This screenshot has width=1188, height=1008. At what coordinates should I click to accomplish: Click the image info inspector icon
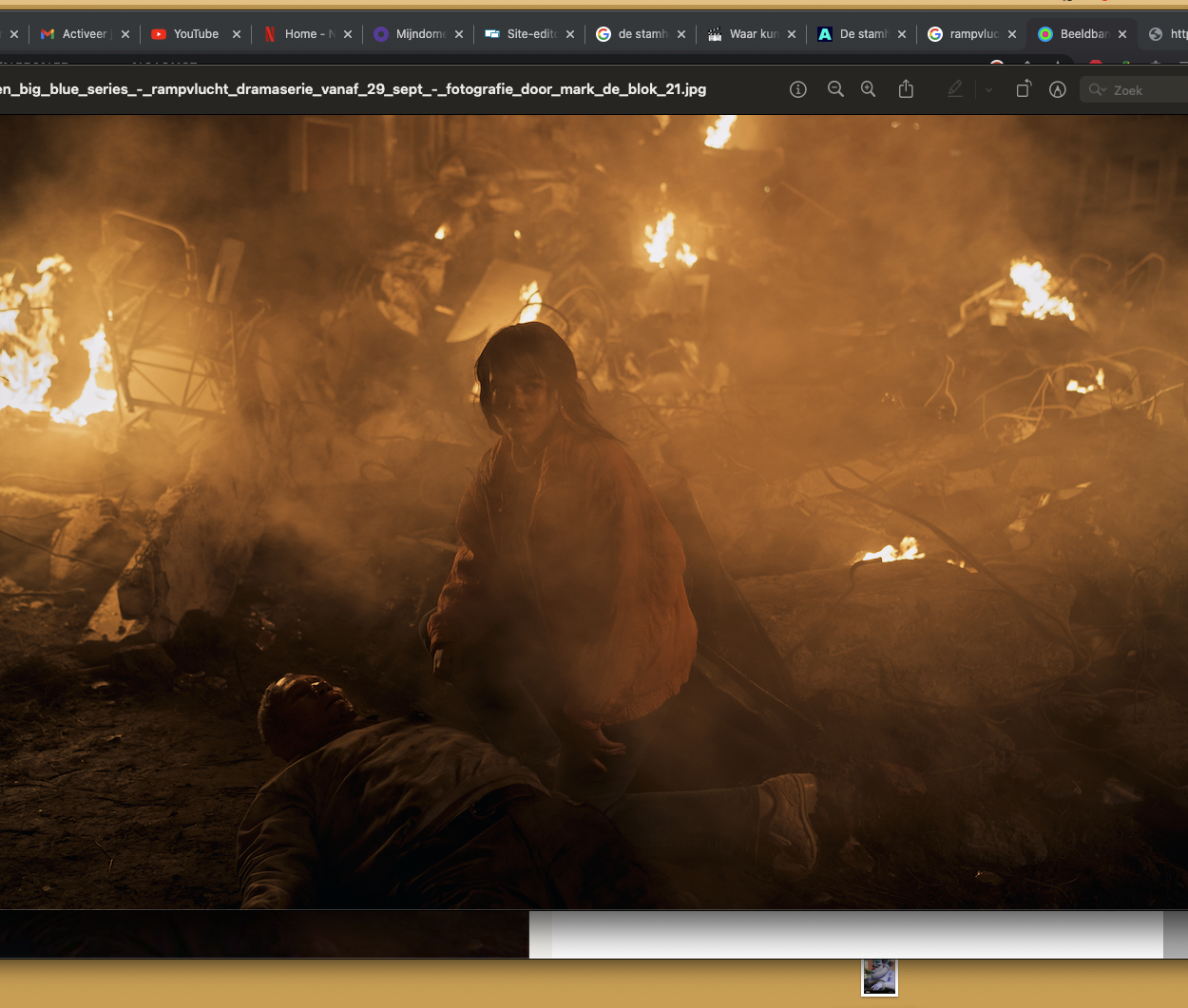pos(798,89)
